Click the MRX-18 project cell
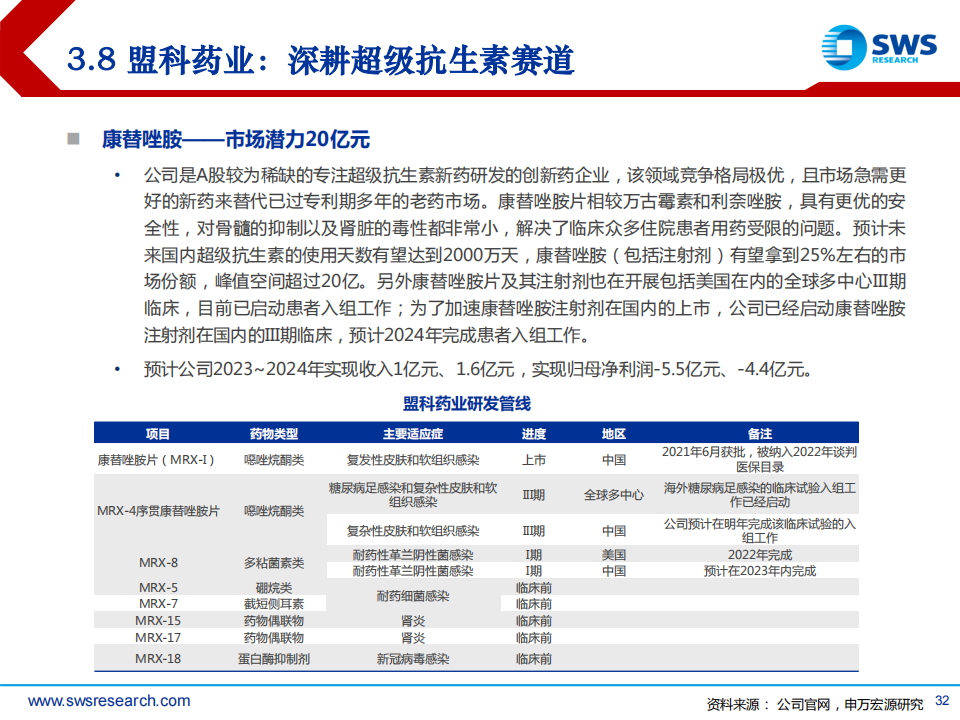 click(x=158, y=659)
